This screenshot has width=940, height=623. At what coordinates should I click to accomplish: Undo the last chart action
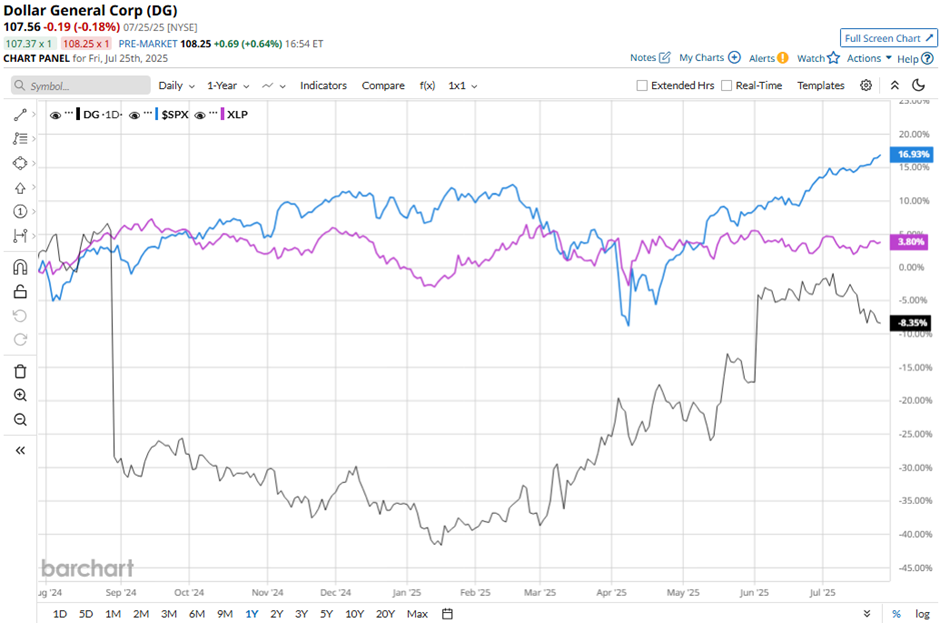coord(20,316)
